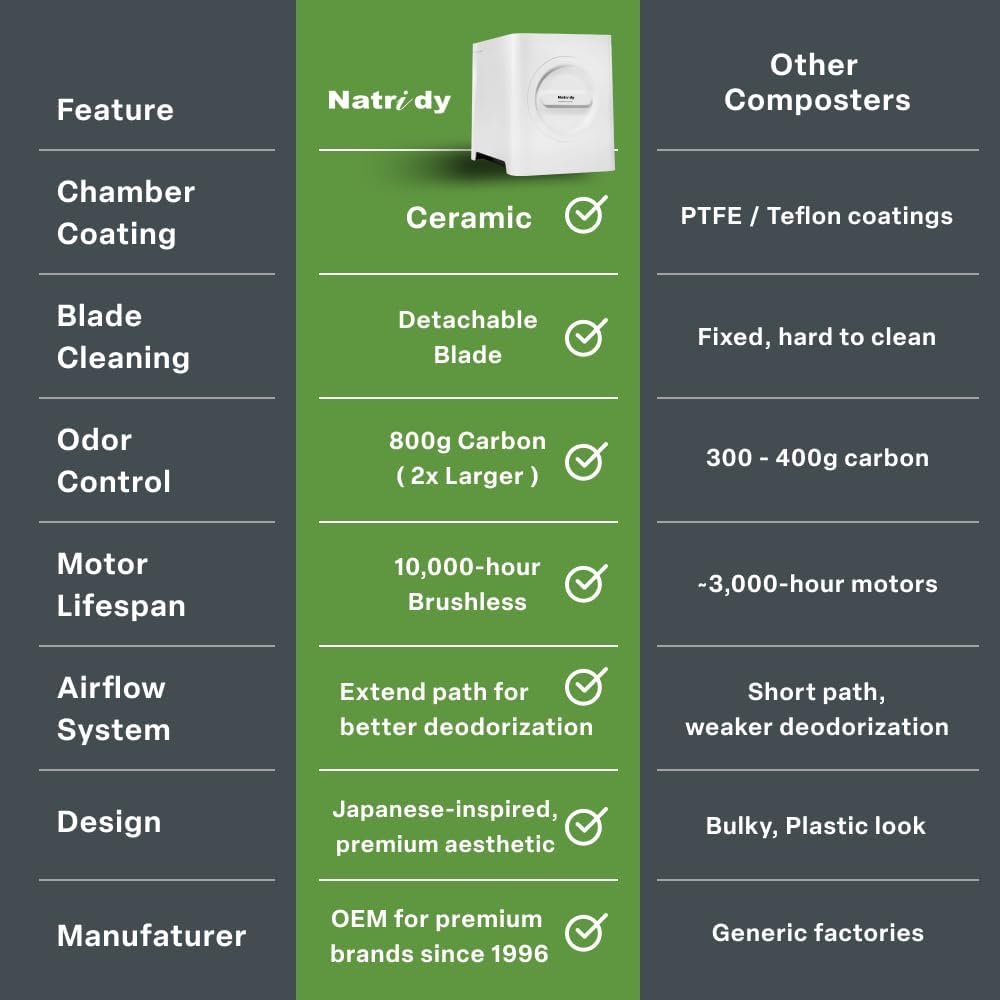
Task: Click the checkmark icon beside Ceramic
Action: point(585,215)
